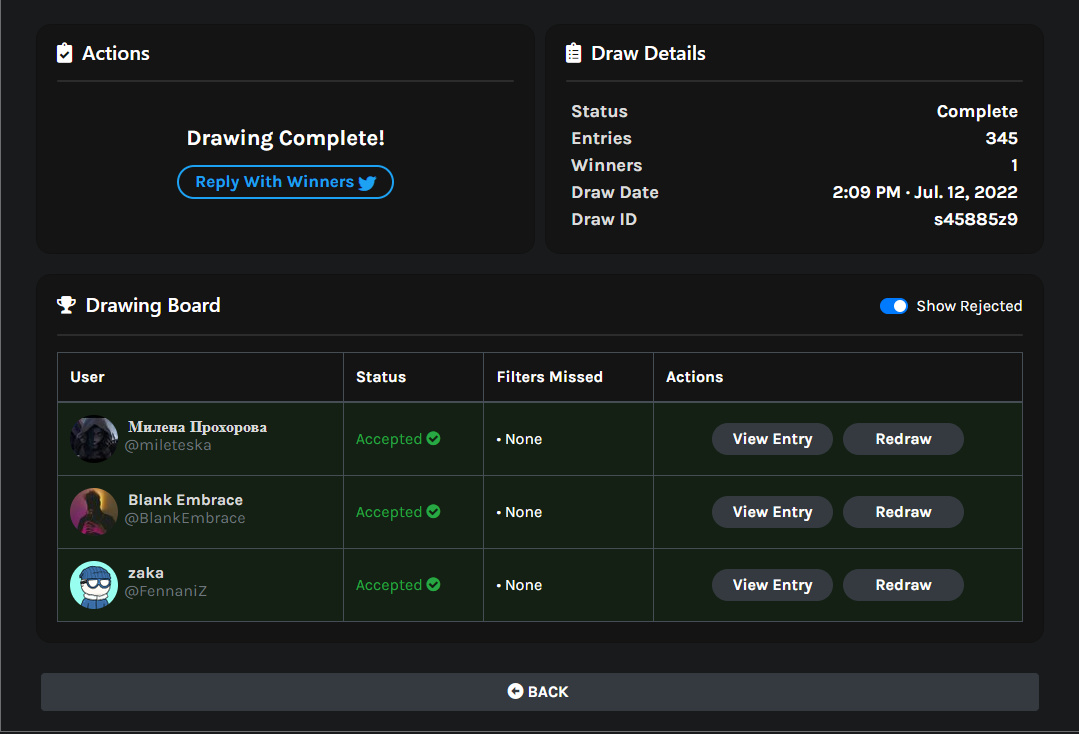Image resolution: width=1079 pixels, height=734 pixels.
Task: Click Accepted text in BlankEmbrace's row
Action: [x=389, y=512]
